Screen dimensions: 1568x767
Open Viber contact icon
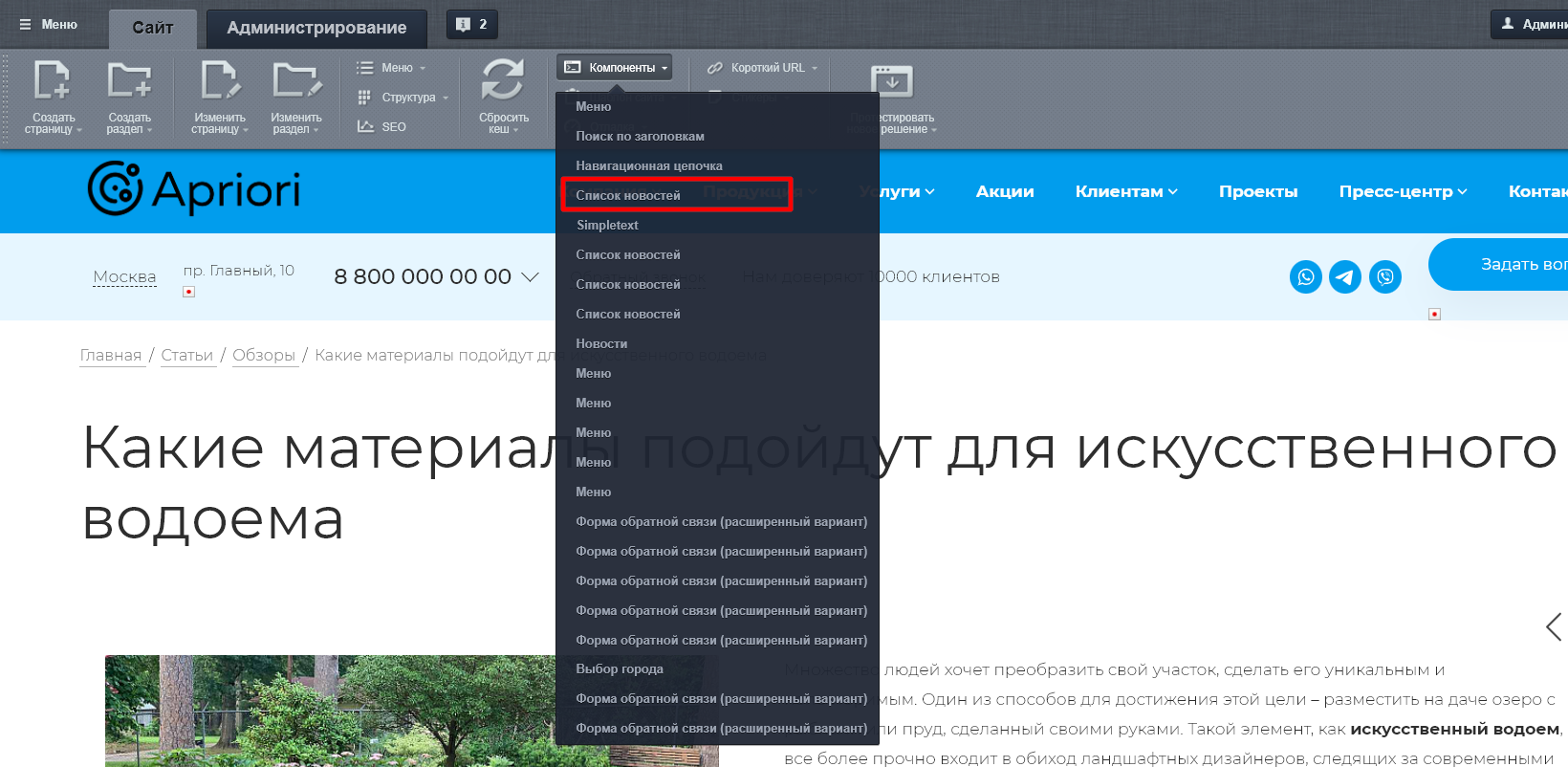[x=1385, y=277]
